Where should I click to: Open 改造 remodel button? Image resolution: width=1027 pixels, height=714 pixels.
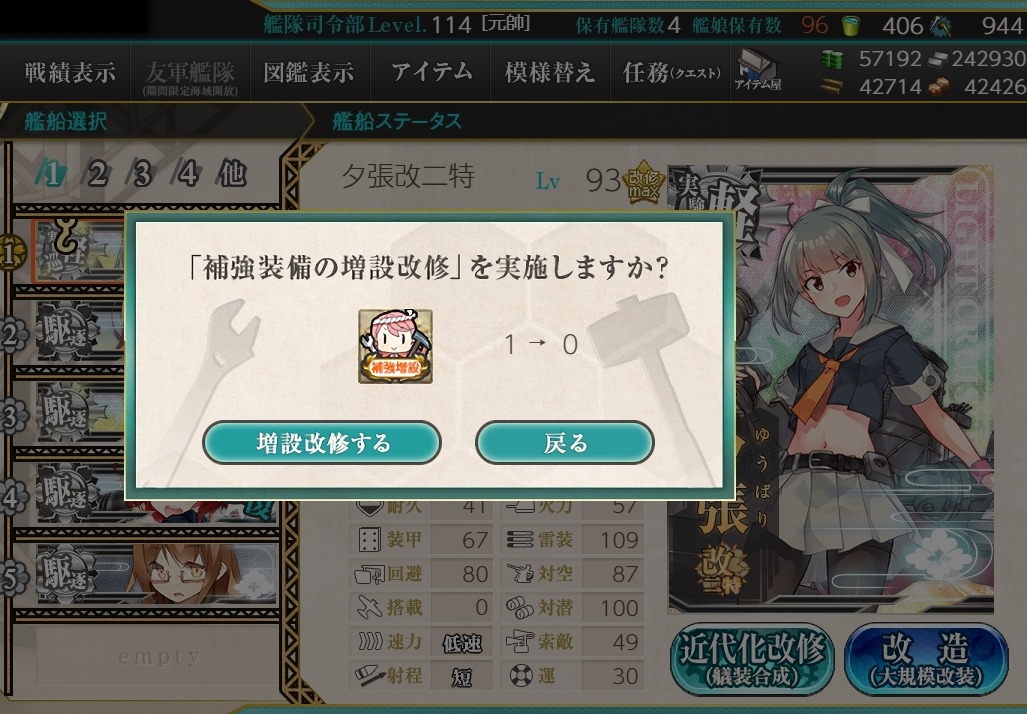(x=925, y=658)
